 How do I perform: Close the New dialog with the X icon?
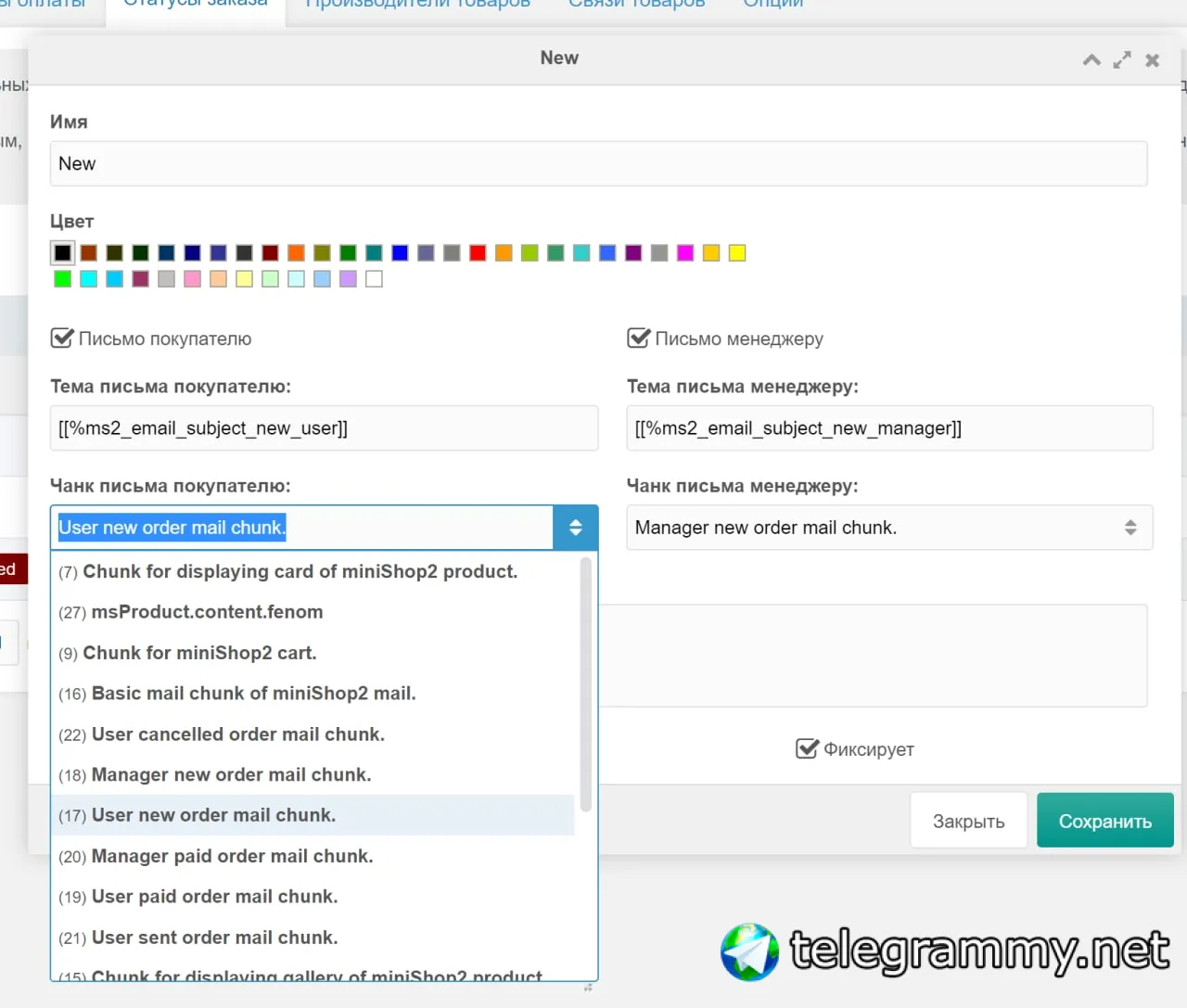[x=1153, y=60]
